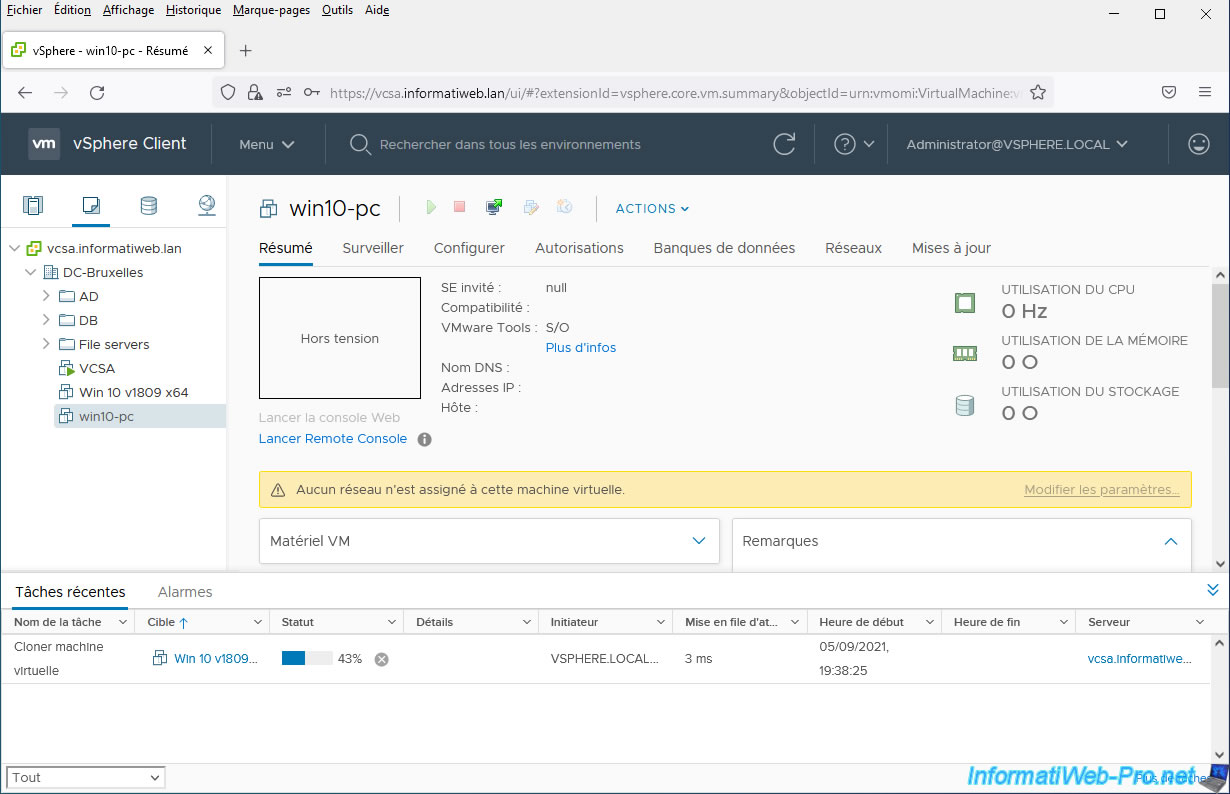Switch to the Surveiller tab

click(373, 248)
